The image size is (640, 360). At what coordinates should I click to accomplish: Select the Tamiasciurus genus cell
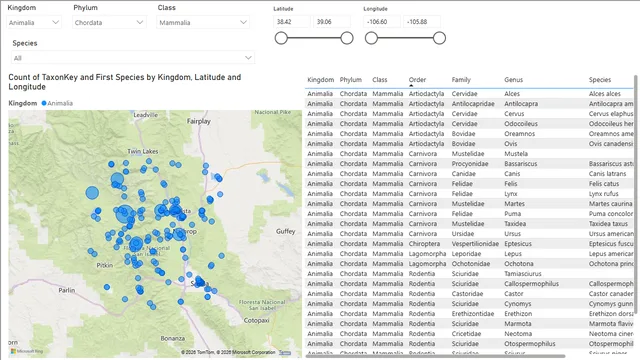pos(522,273)
